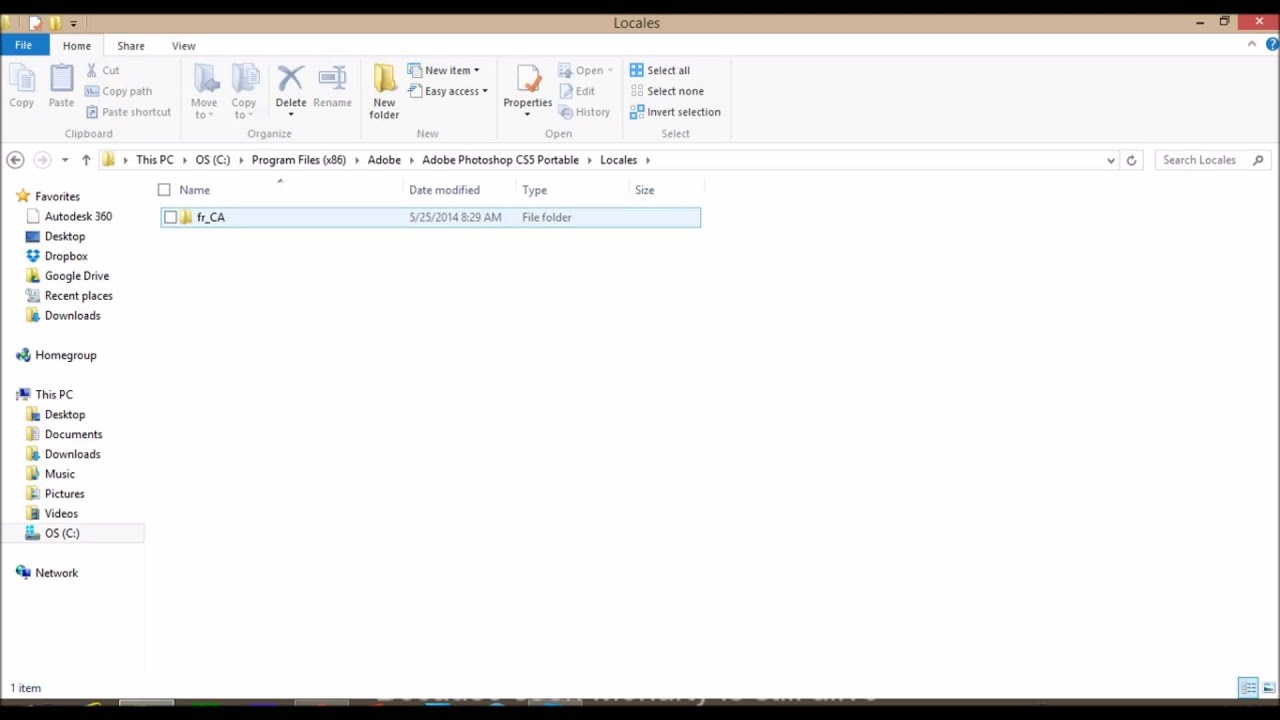This screenshot has height=720, width=1280.
Task: Switch to Large icons view in status bar
Action: pyautogui.click(x=1269, y=688)
